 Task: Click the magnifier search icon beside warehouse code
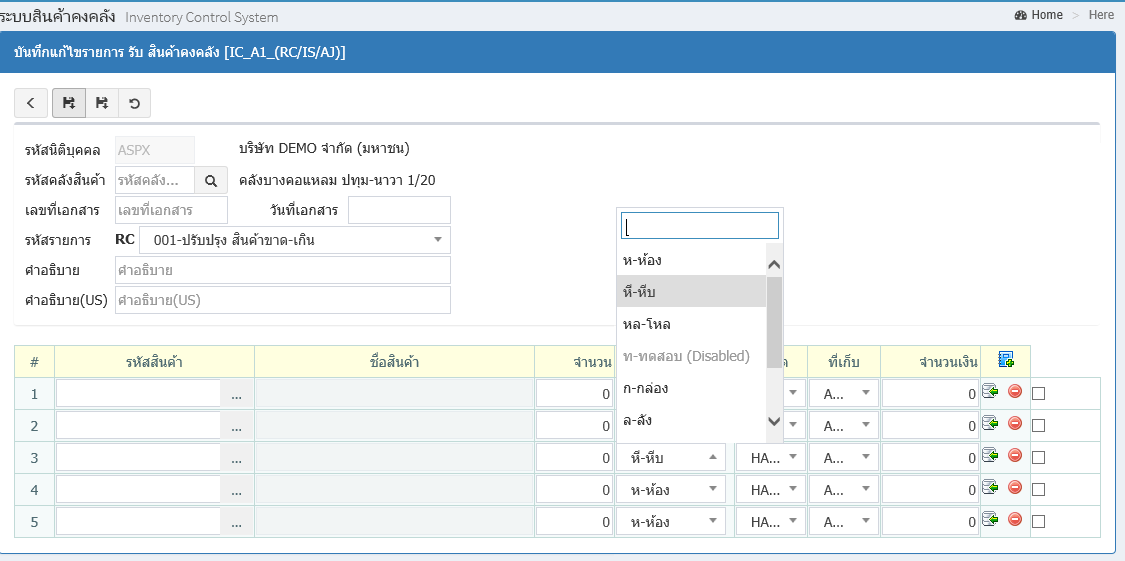tap(211, 180)
